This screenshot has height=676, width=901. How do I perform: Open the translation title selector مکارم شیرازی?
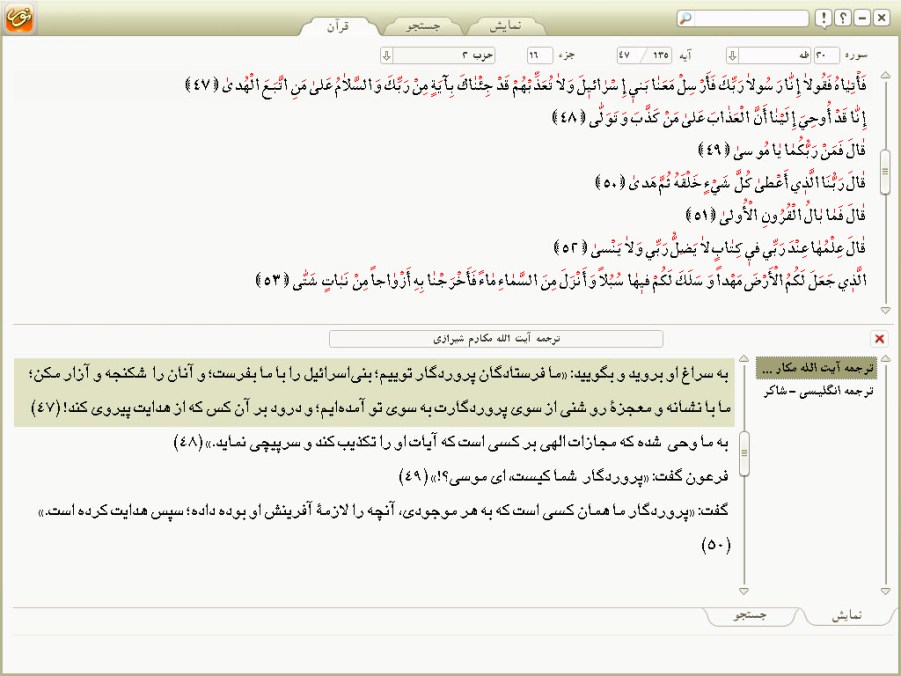click(x=496, y=339)
